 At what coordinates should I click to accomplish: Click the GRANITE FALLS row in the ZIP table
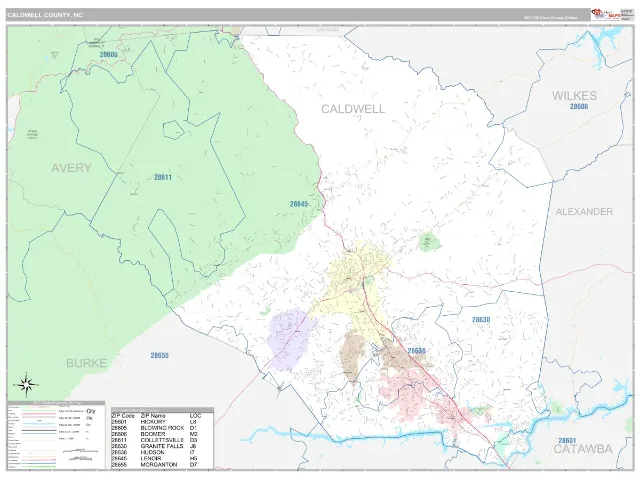tap(162, 446)
